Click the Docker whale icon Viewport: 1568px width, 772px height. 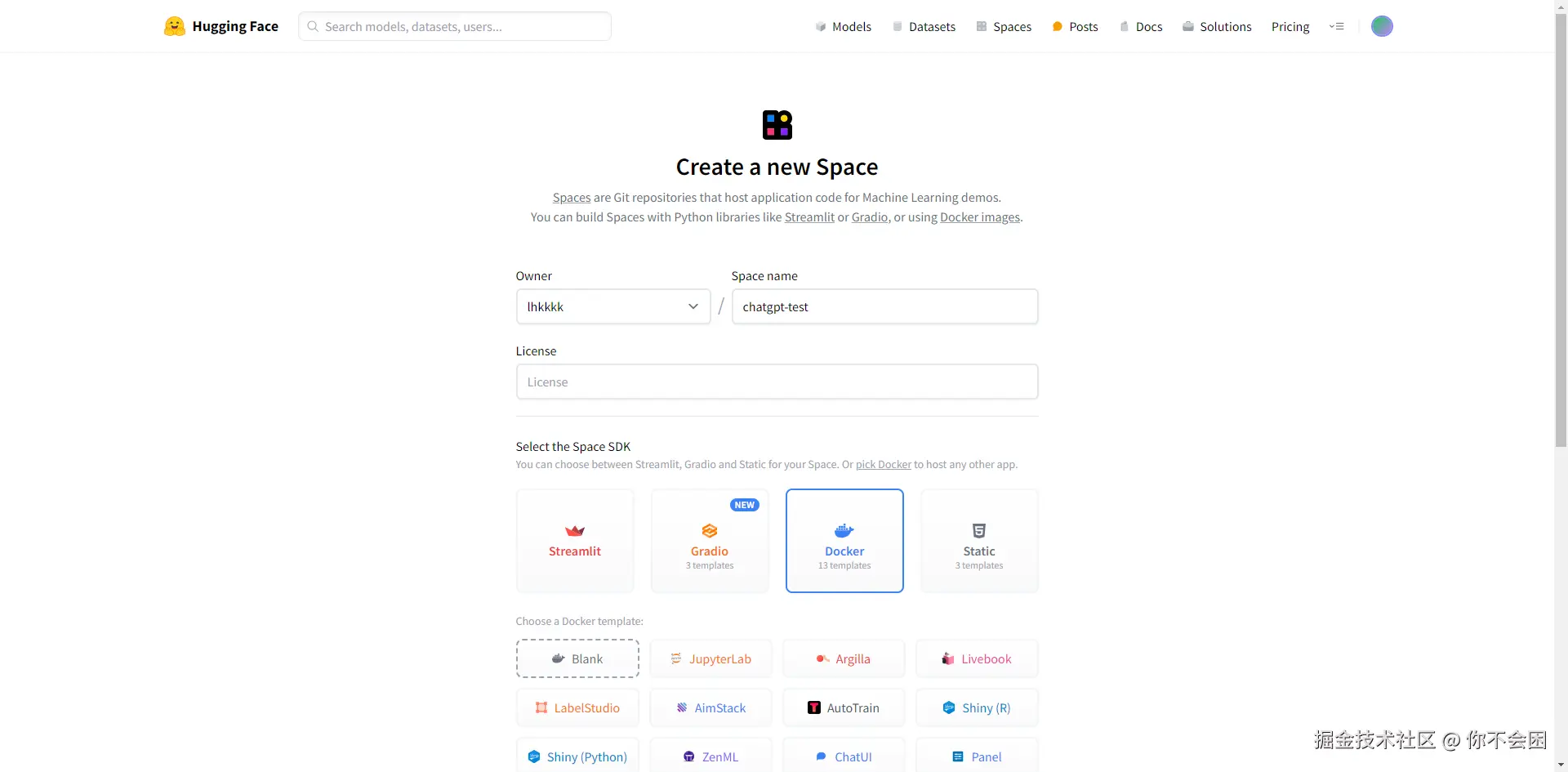point(844,531)
